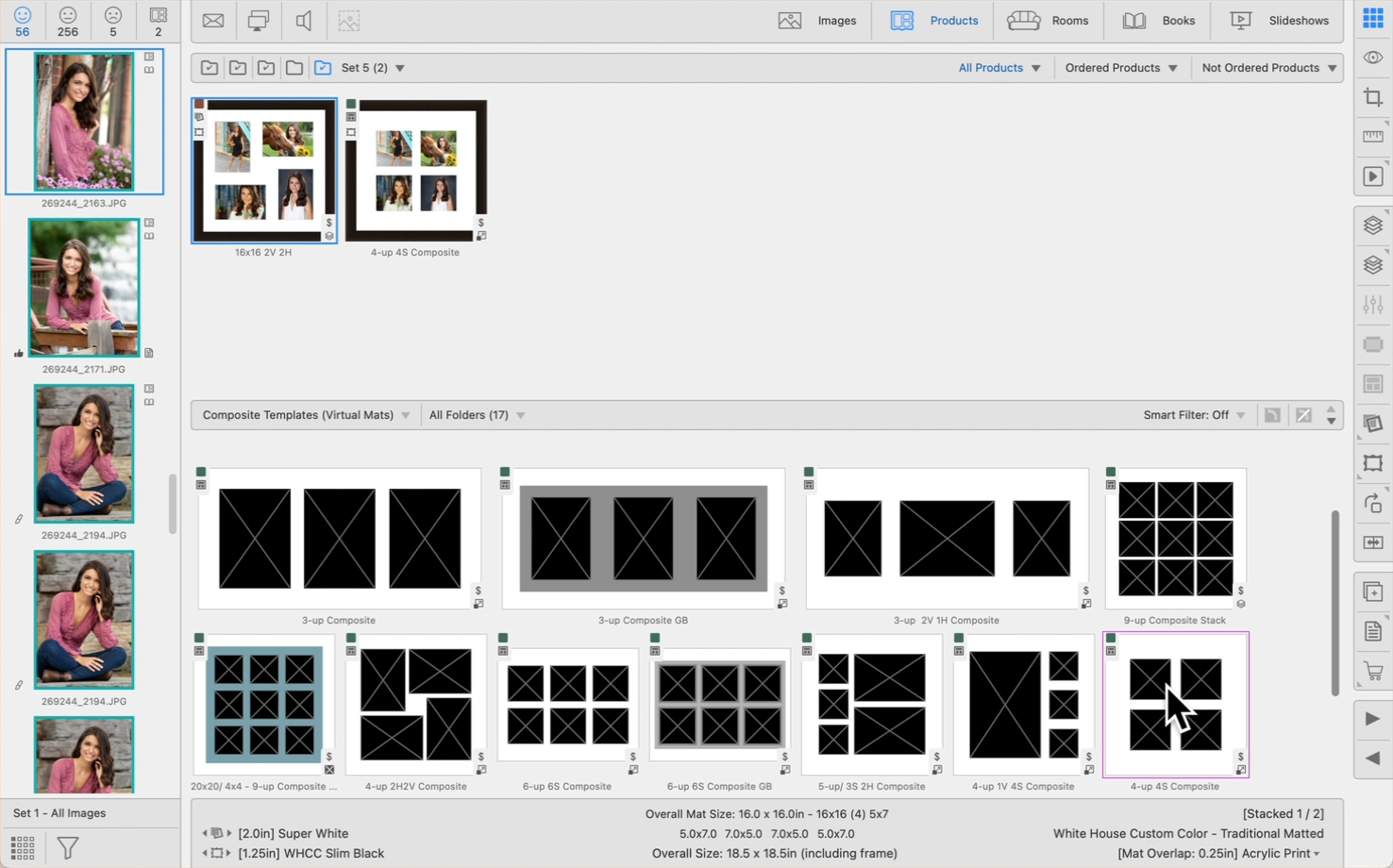Expand the All Folders (17) dropdown
Screen dimensions: 1393x868
click(477, 415)
